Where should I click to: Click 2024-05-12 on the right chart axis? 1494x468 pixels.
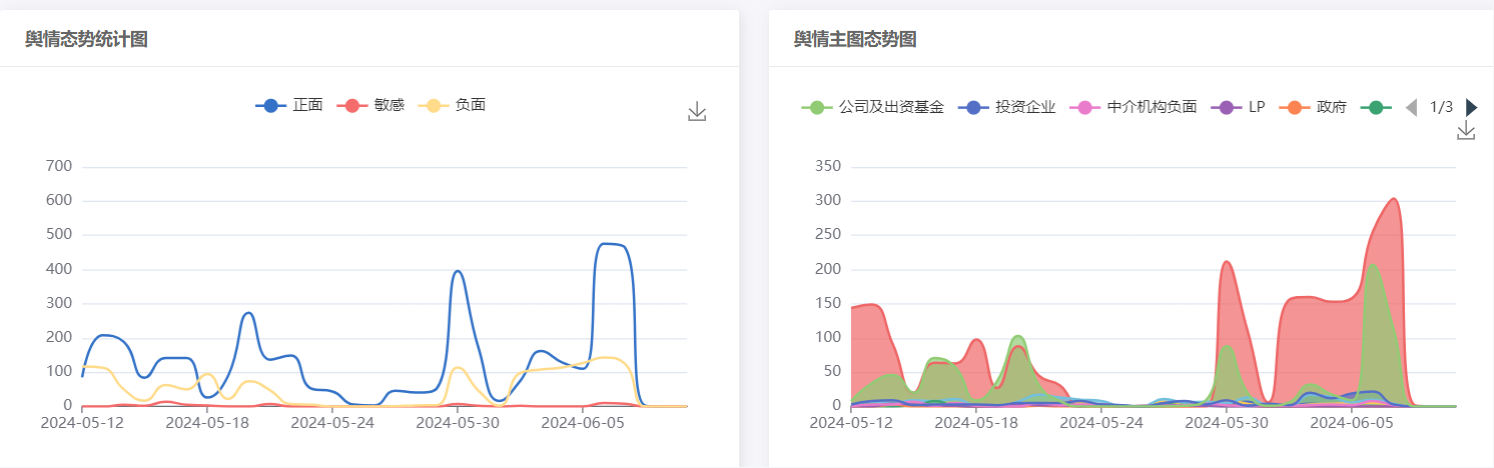(x=851, y=422)
